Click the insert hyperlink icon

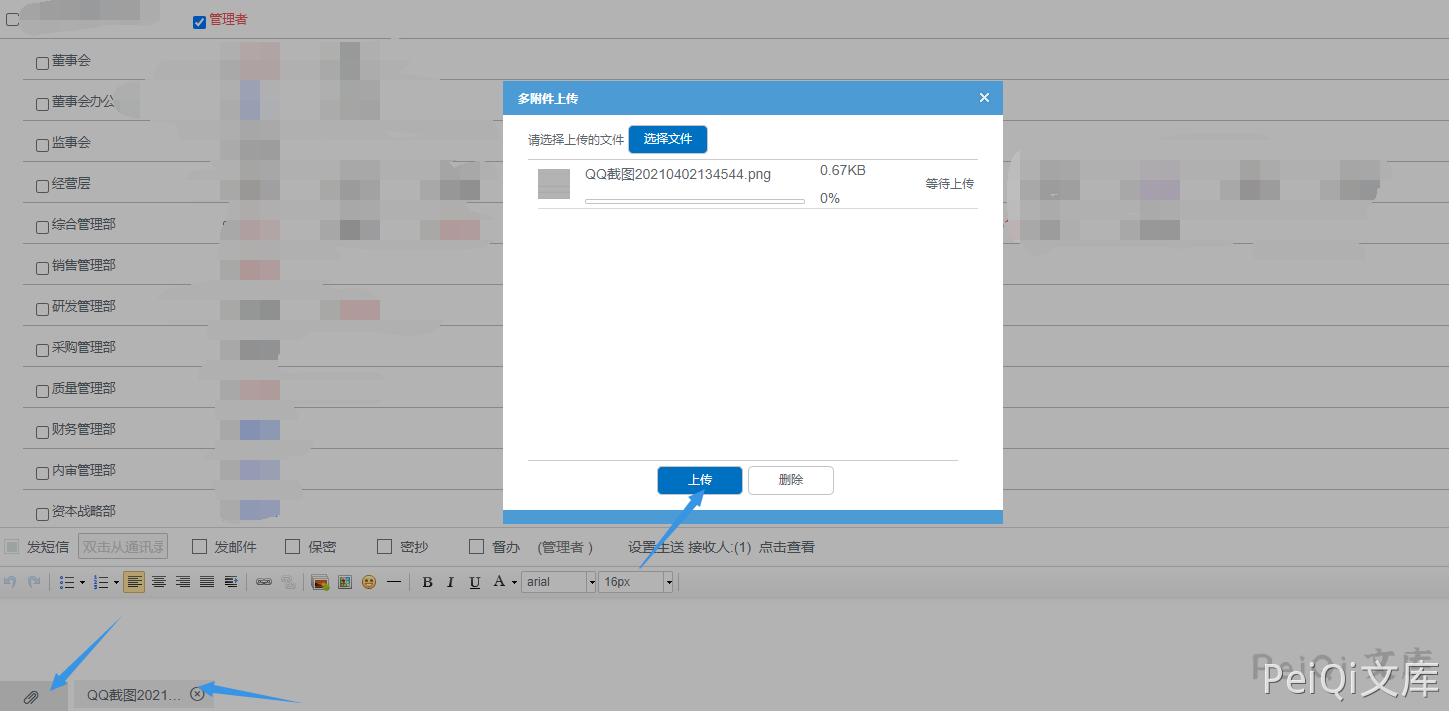point(264,582)
